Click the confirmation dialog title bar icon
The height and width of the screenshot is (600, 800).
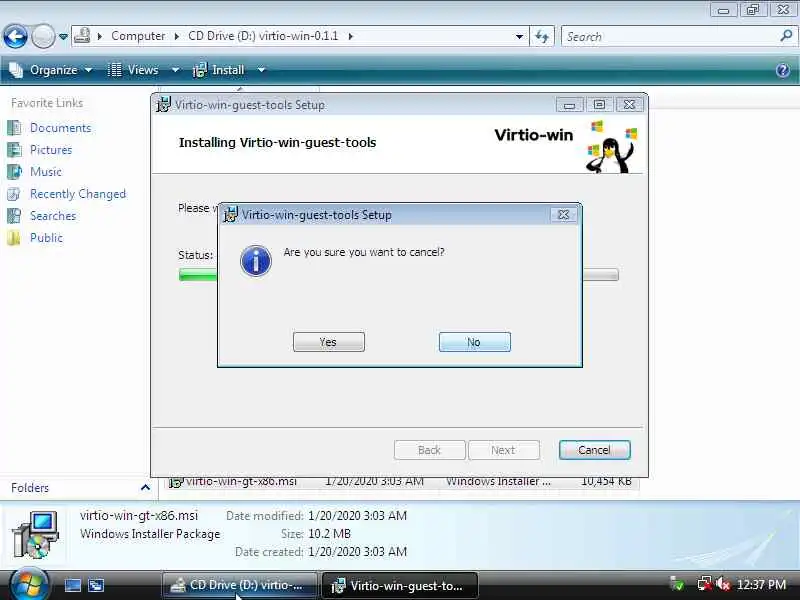point(231,214)
